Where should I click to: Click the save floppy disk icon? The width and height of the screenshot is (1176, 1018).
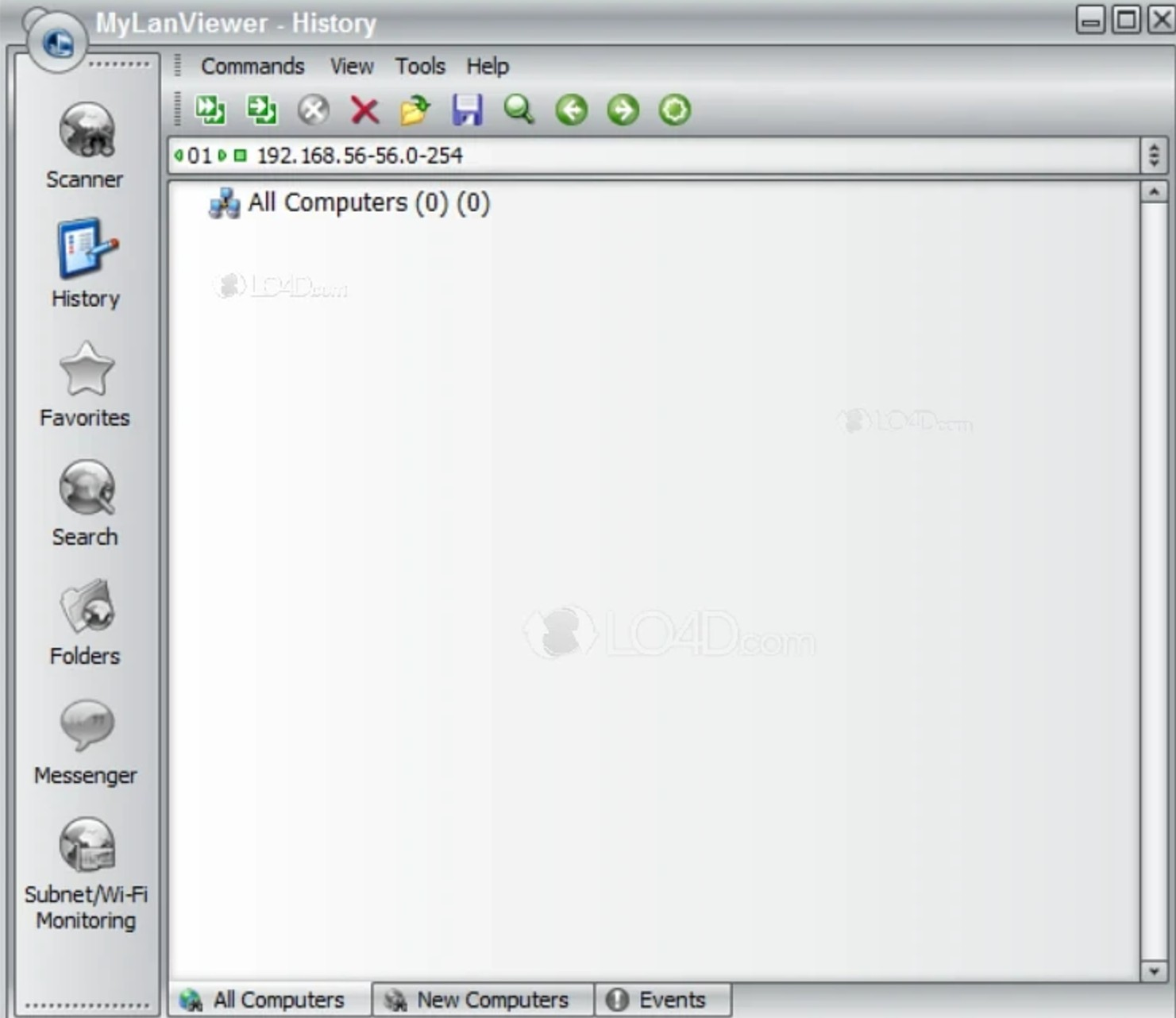pos(468,110)
